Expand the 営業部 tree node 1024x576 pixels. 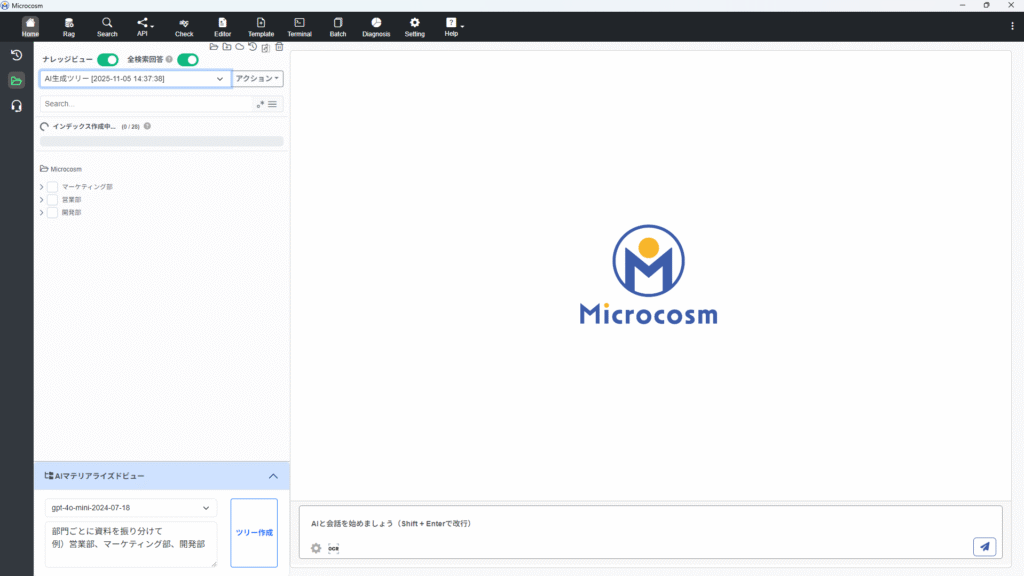42,200
